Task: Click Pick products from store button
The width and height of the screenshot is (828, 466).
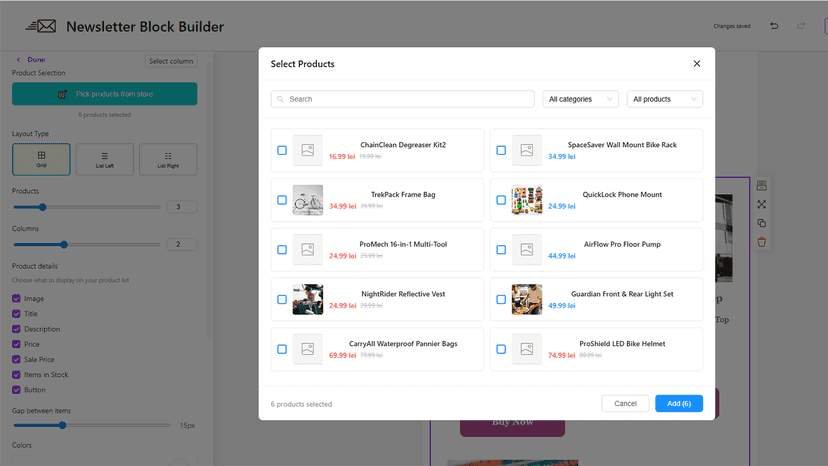Action: click(x=105, y=94)
